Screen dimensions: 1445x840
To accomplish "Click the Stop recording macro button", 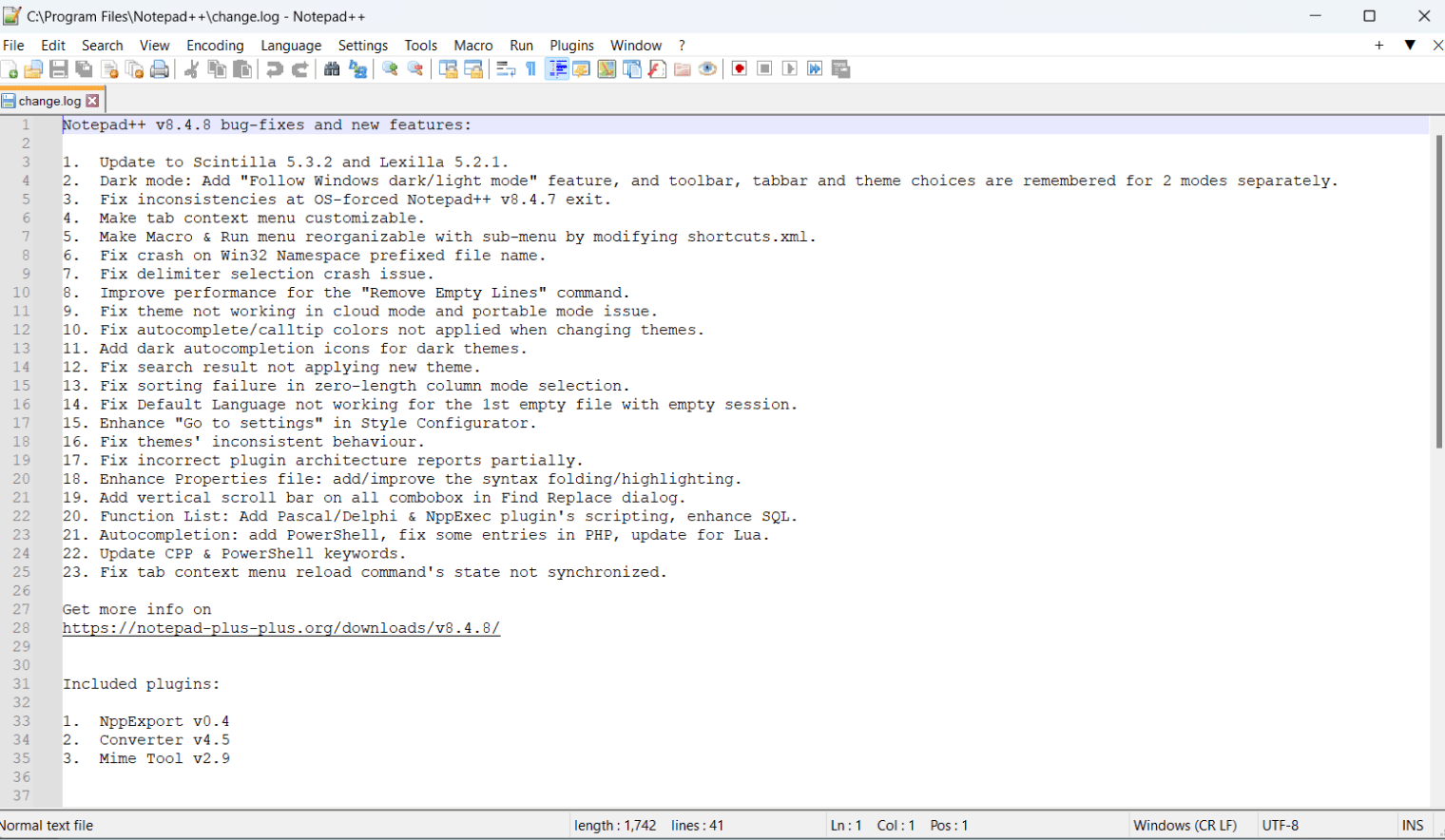I will [764, 69].
